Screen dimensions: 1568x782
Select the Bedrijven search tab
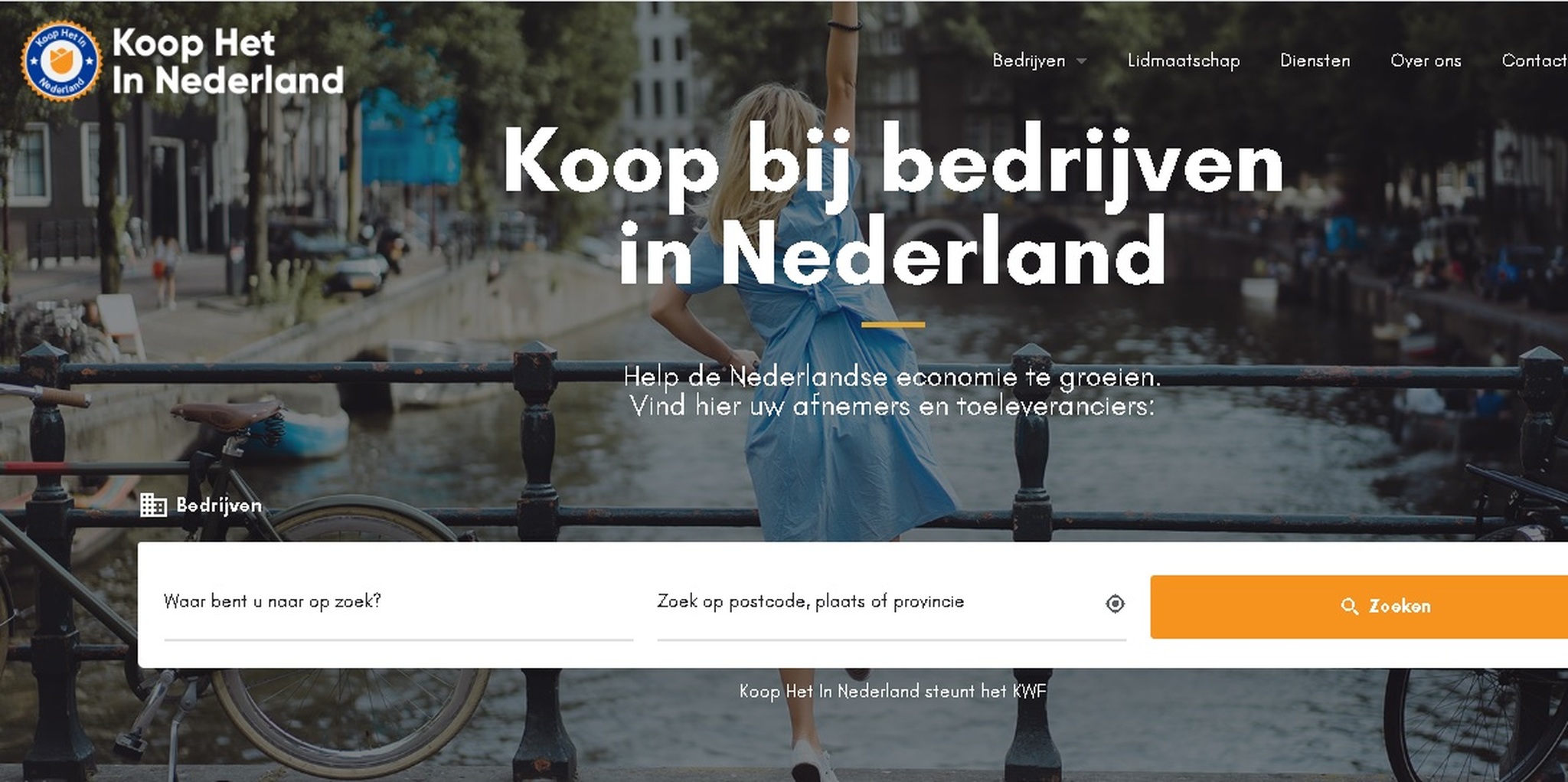[x=201, y=506]
